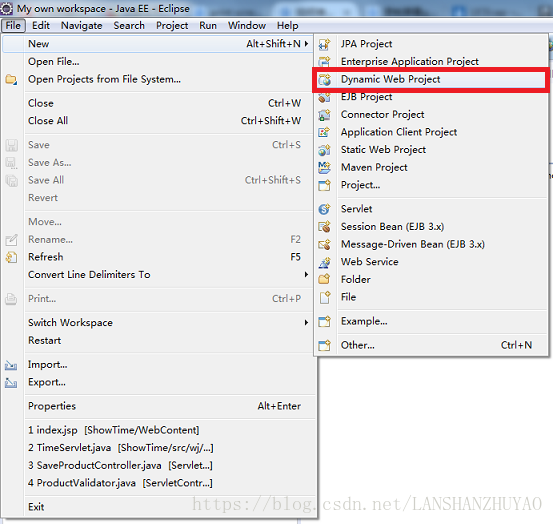
Task: Click the Folder icon in submenu
Action: click(324, 280)
